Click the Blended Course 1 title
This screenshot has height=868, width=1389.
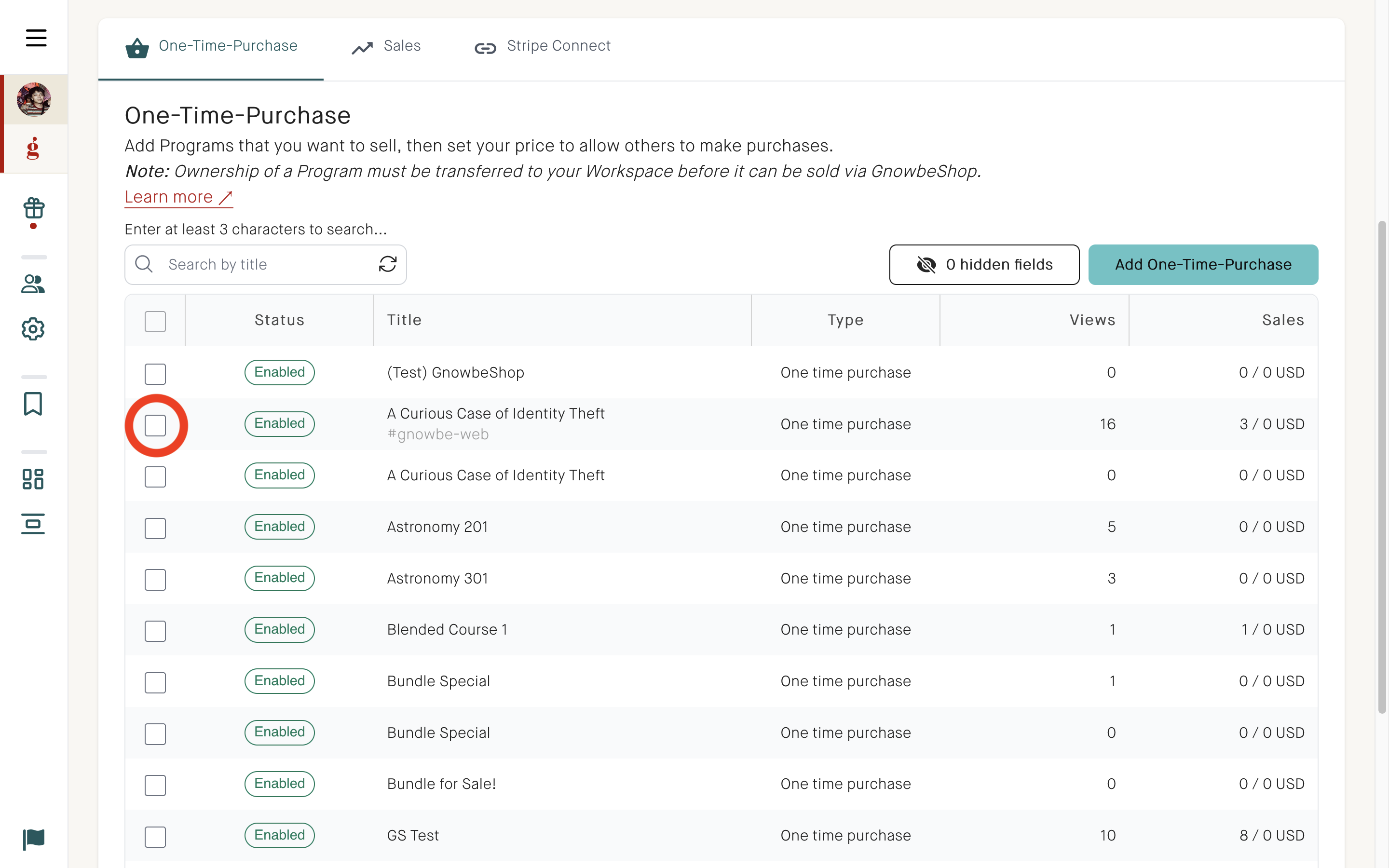tap(447, 630)
